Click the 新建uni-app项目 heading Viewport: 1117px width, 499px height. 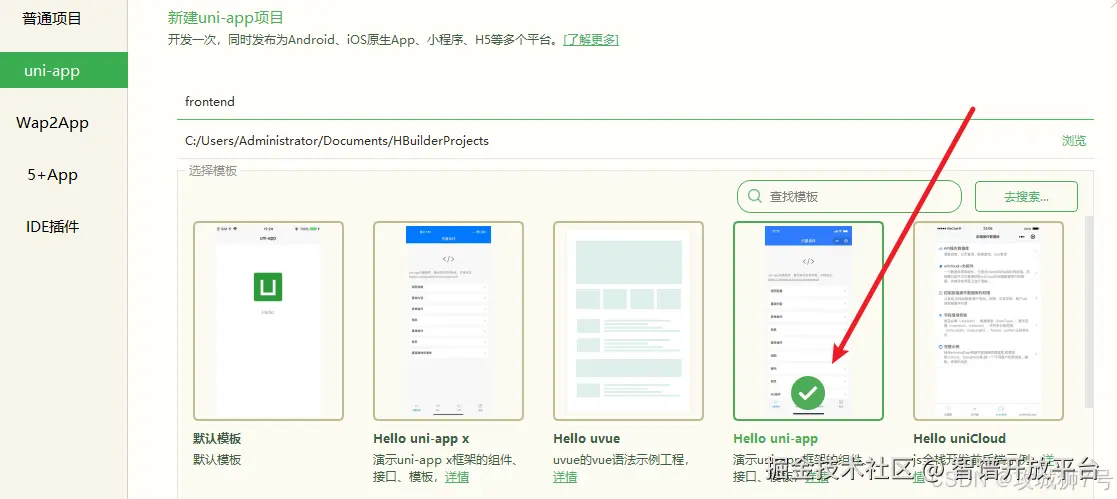[225, 18]
